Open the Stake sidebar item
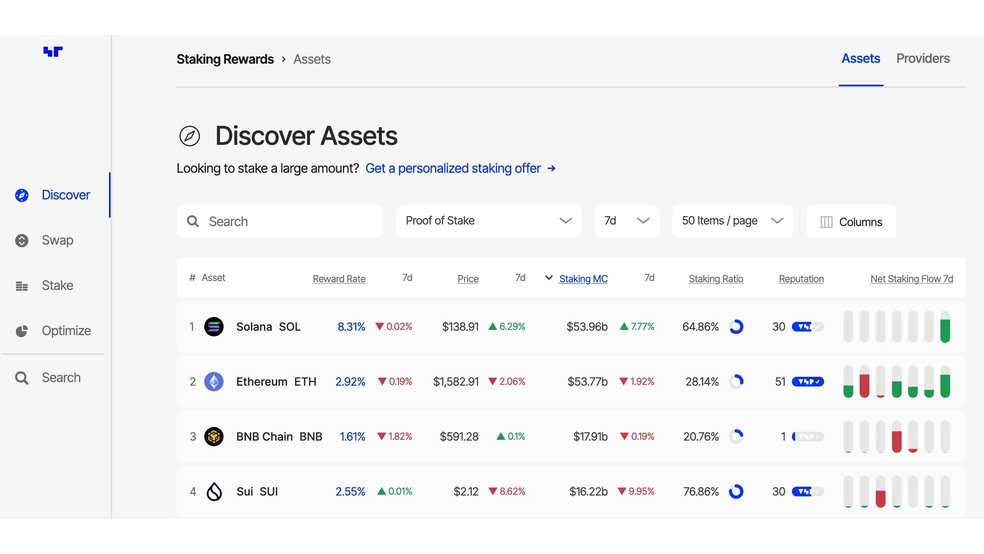Image resolution: width=984 pixels, height=554 pixels. [45, 285]
